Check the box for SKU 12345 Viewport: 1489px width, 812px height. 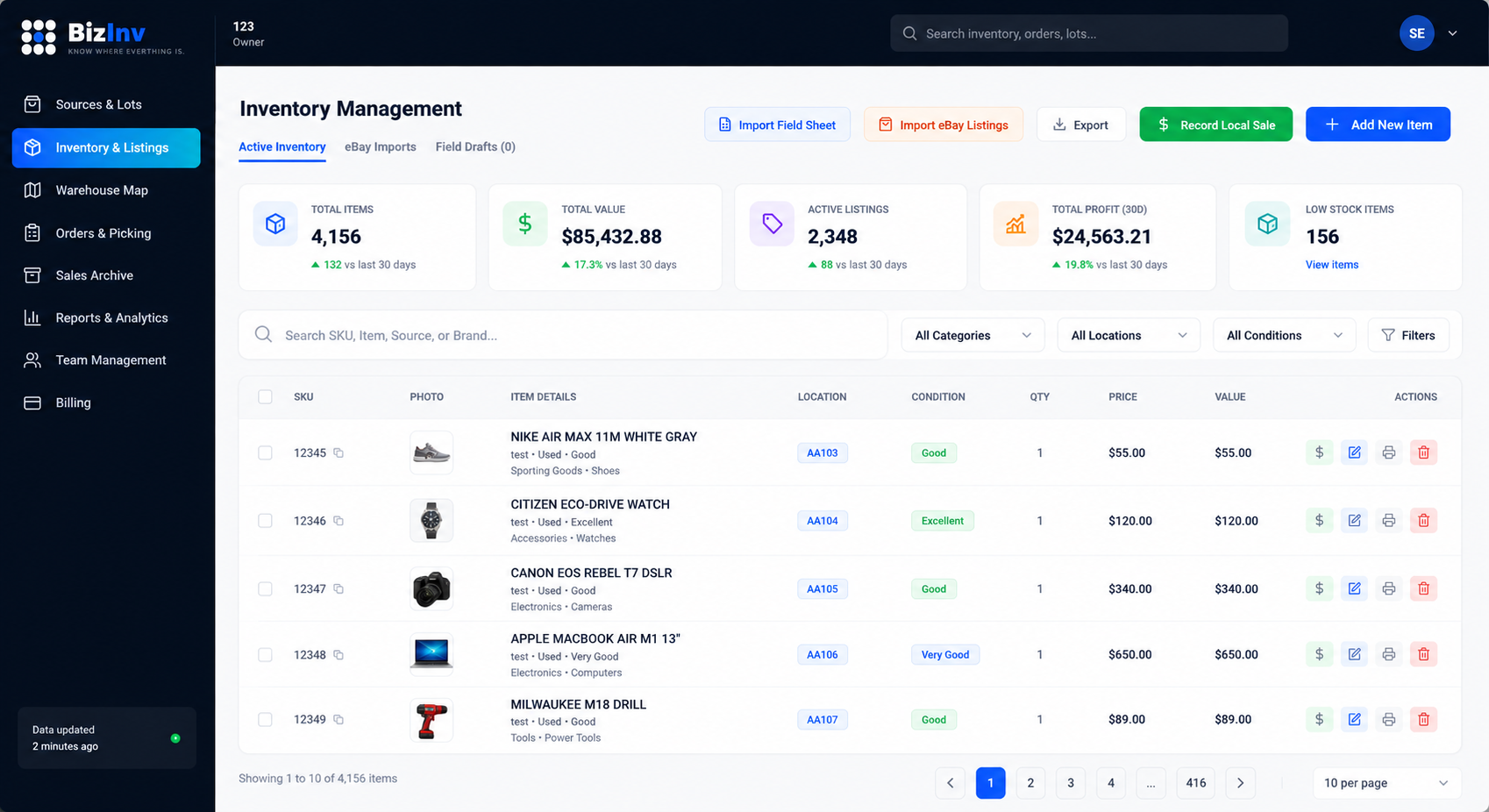click(265, 452)
